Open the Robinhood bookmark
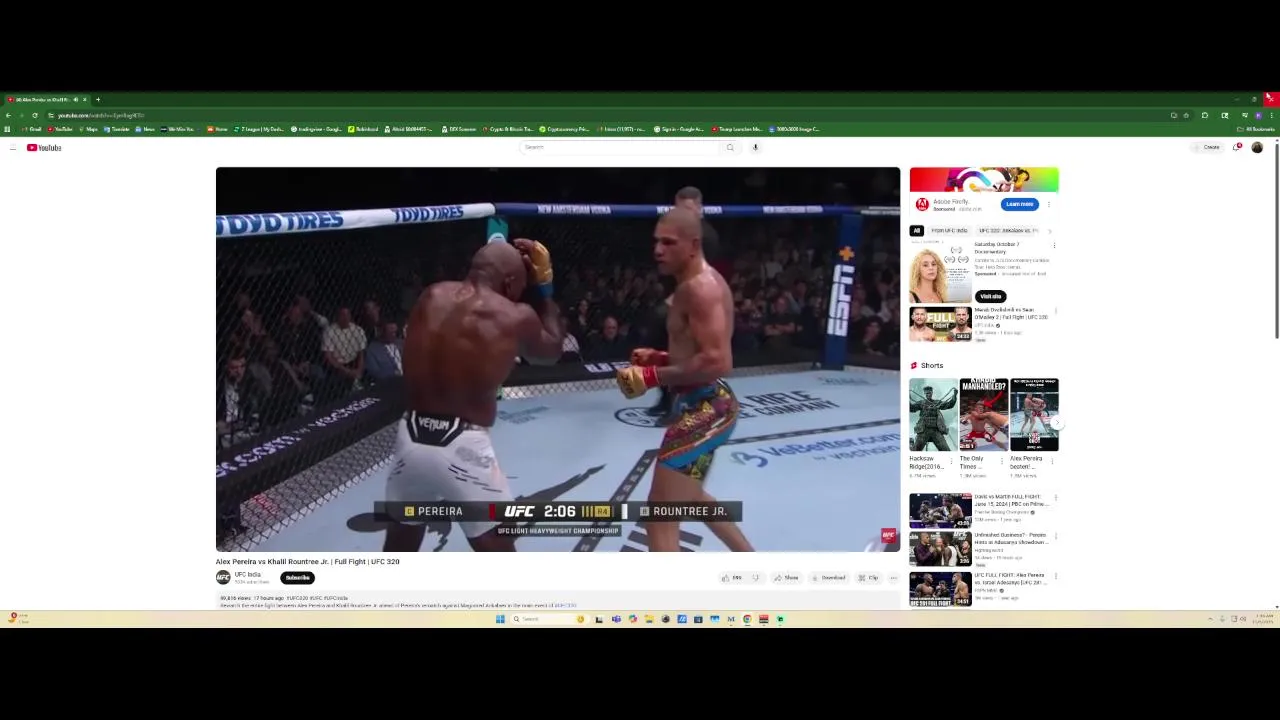1280x720 pixels. (364, 129)
